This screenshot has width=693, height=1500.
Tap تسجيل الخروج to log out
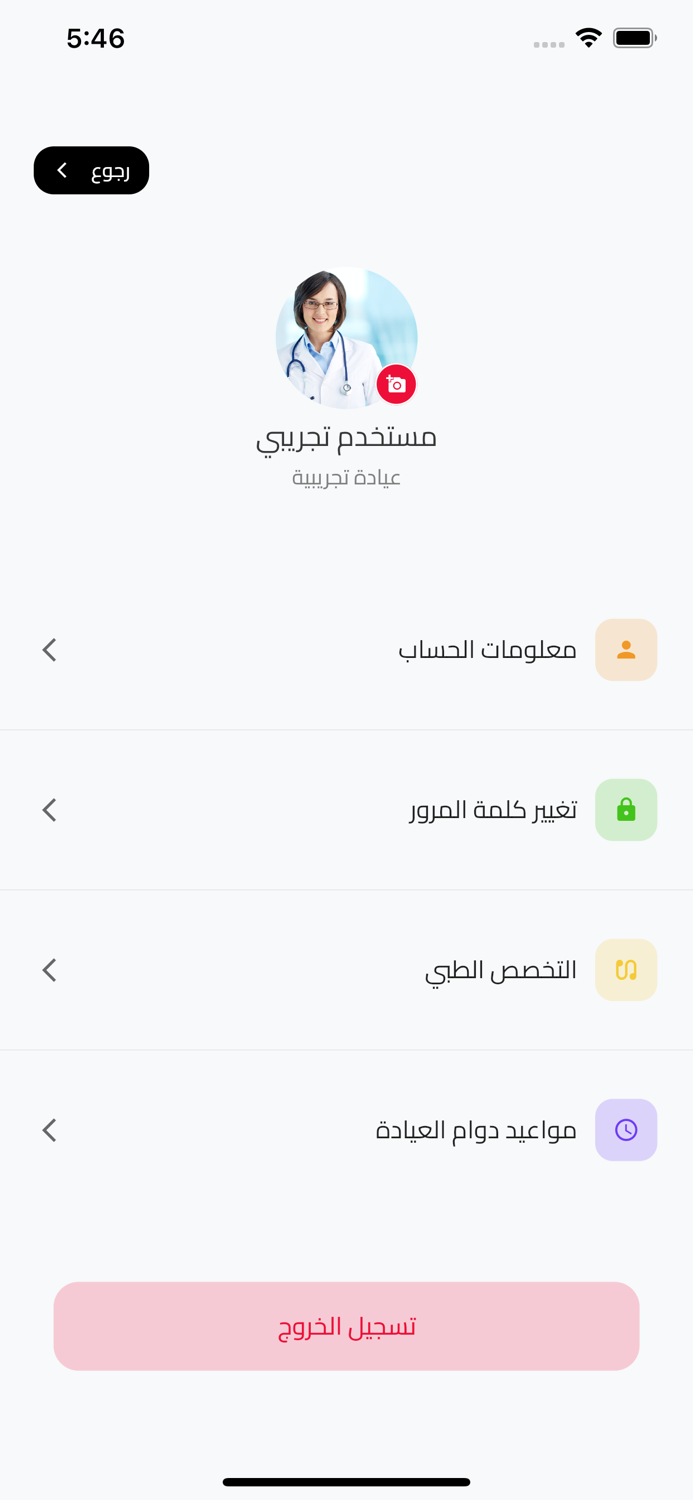coord(346,1326)
